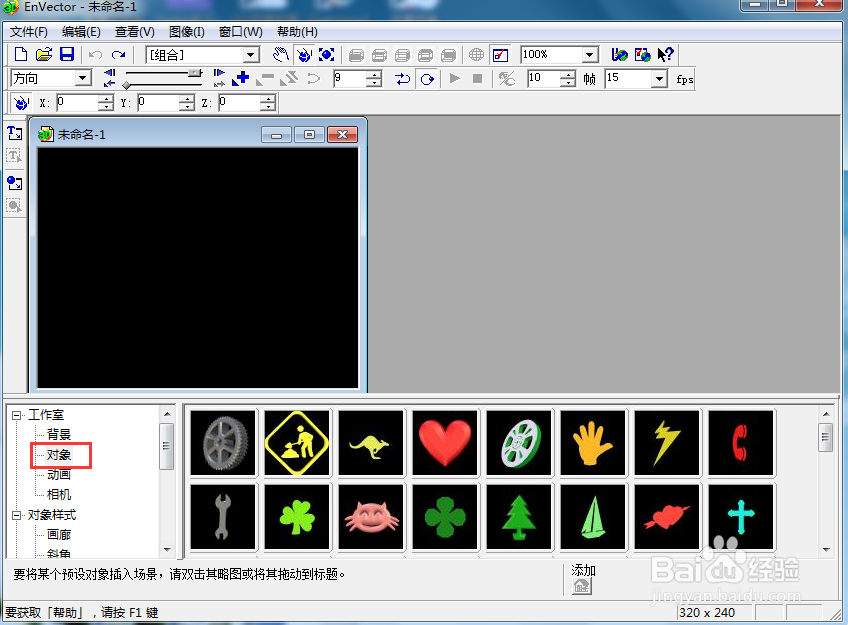Collapse the 工作室 tree node
Viewport: 848px width, 625px height.
(x=17, y=415)
